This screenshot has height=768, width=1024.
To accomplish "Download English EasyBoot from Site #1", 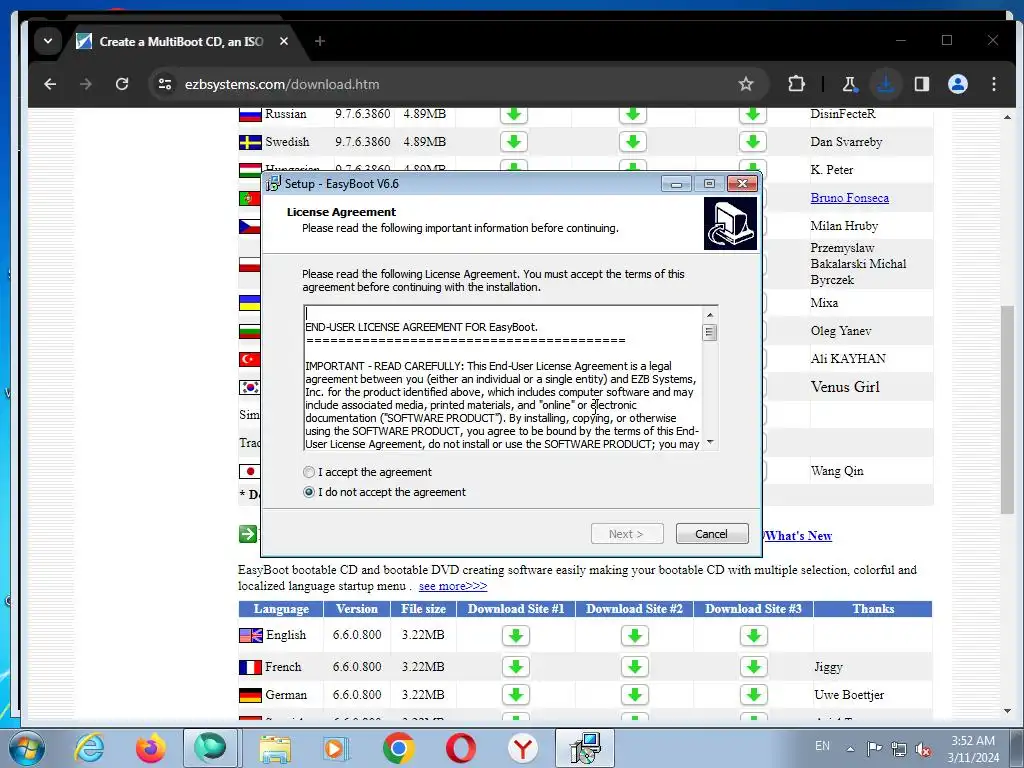I will click(x=515, y=635).
